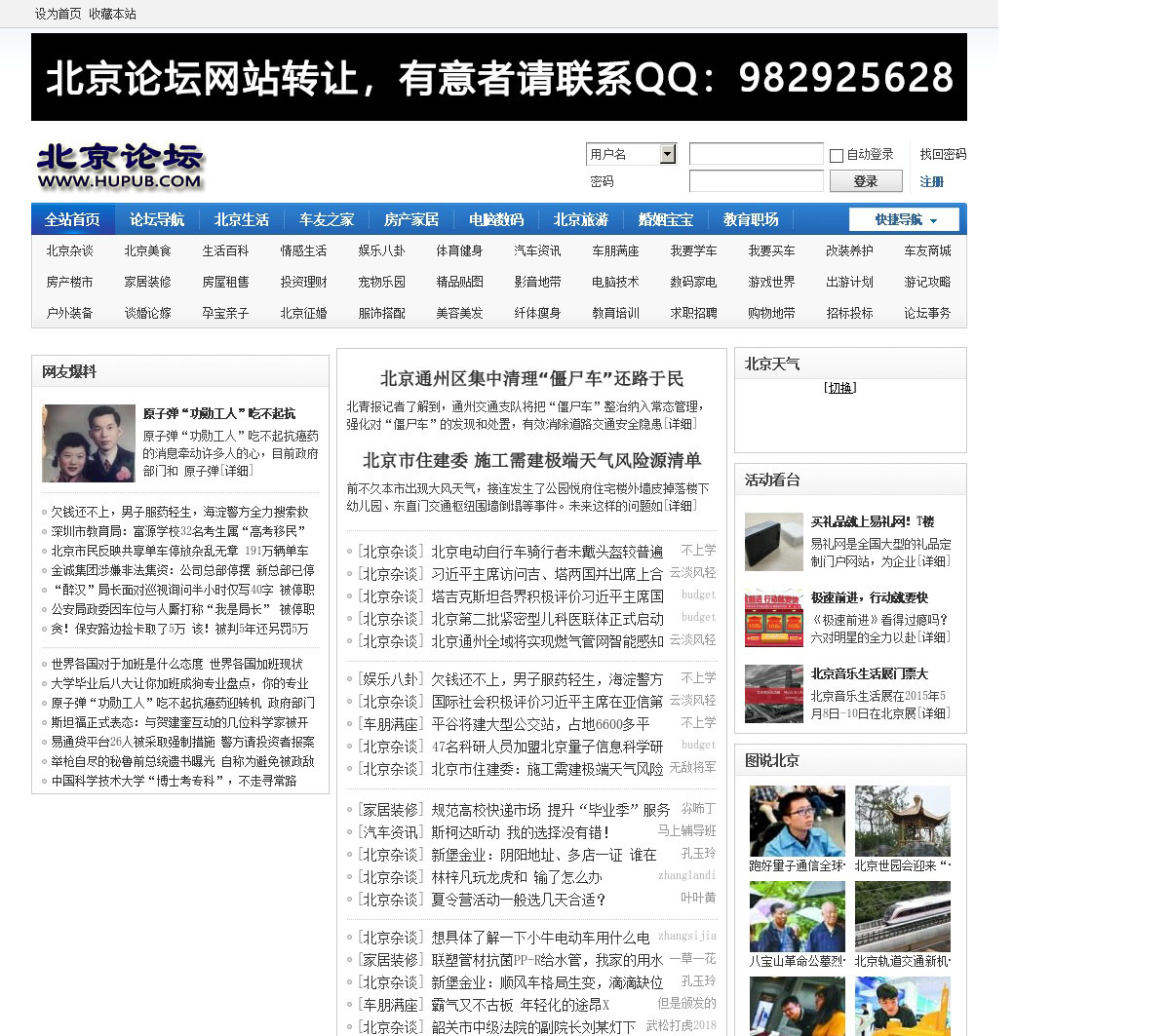Image resolution: width=1170 pixels, height=1036 pixels.
Task: Open the 用户名 login type dropdown
Action: pos(667,154)
